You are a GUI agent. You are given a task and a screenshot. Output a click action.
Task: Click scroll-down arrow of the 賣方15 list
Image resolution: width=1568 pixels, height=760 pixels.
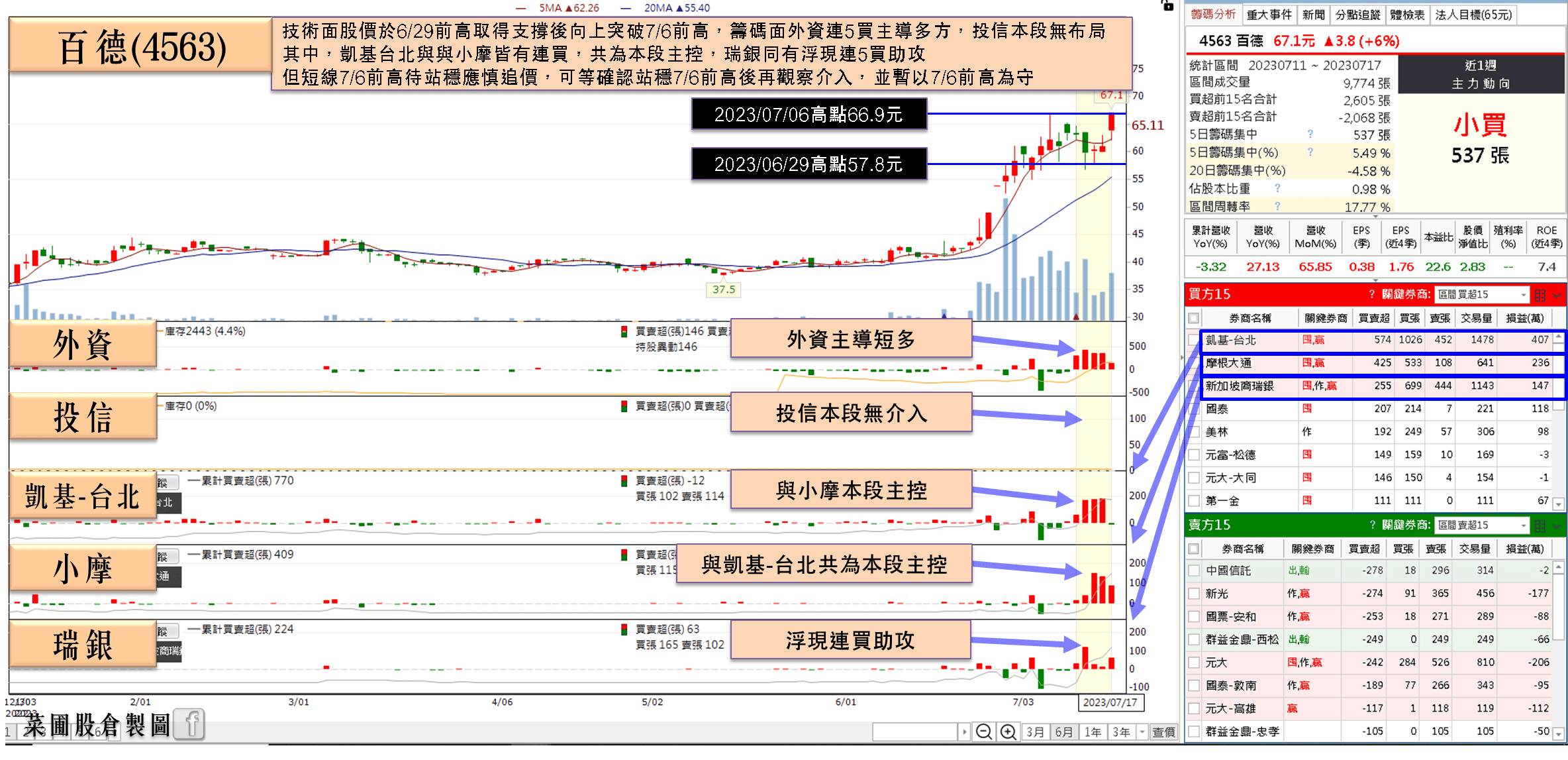[1559, 733]
